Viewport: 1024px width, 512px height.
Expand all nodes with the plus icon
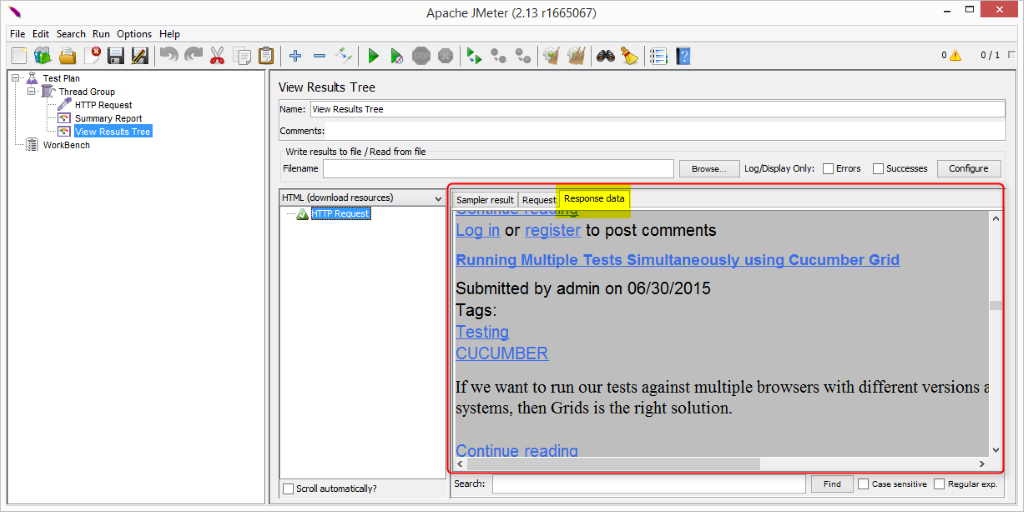[x=295, y=56]
